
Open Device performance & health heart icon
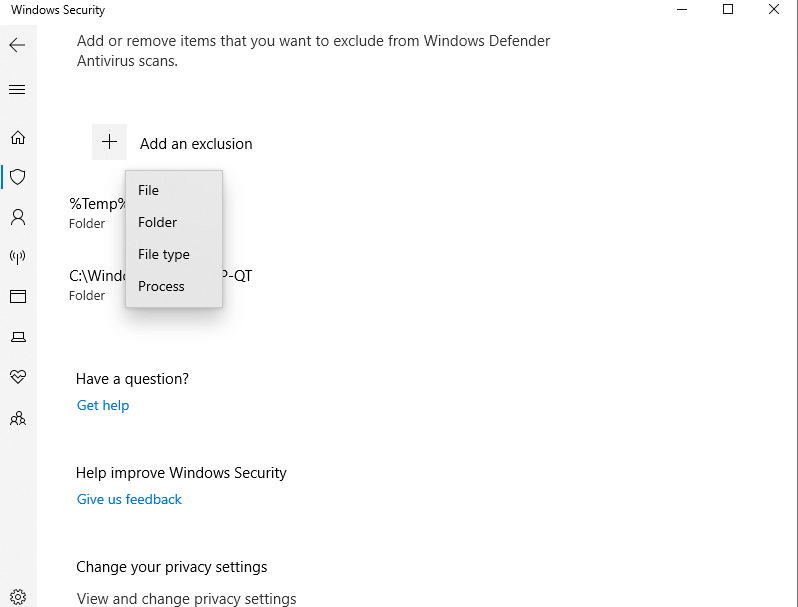point(17,377)
